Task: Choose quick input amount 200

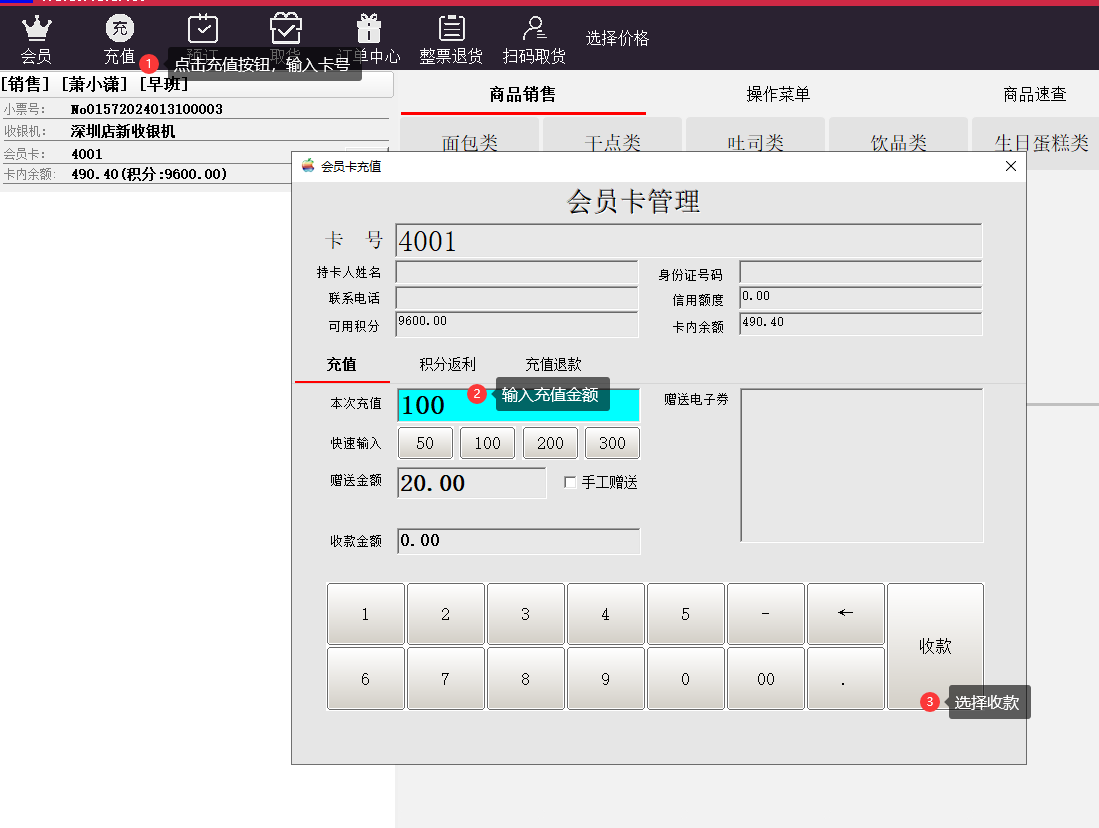Action: point(550,443)
